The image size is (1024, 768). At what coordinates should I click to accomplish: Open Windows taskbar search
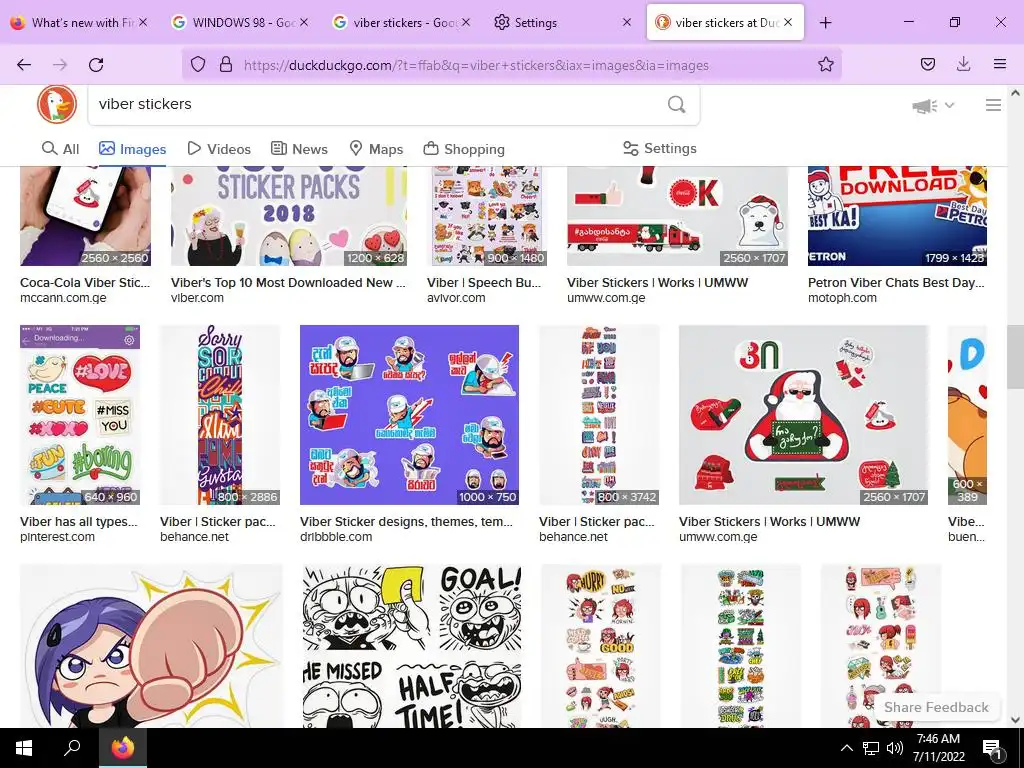[x=72, y=748]
